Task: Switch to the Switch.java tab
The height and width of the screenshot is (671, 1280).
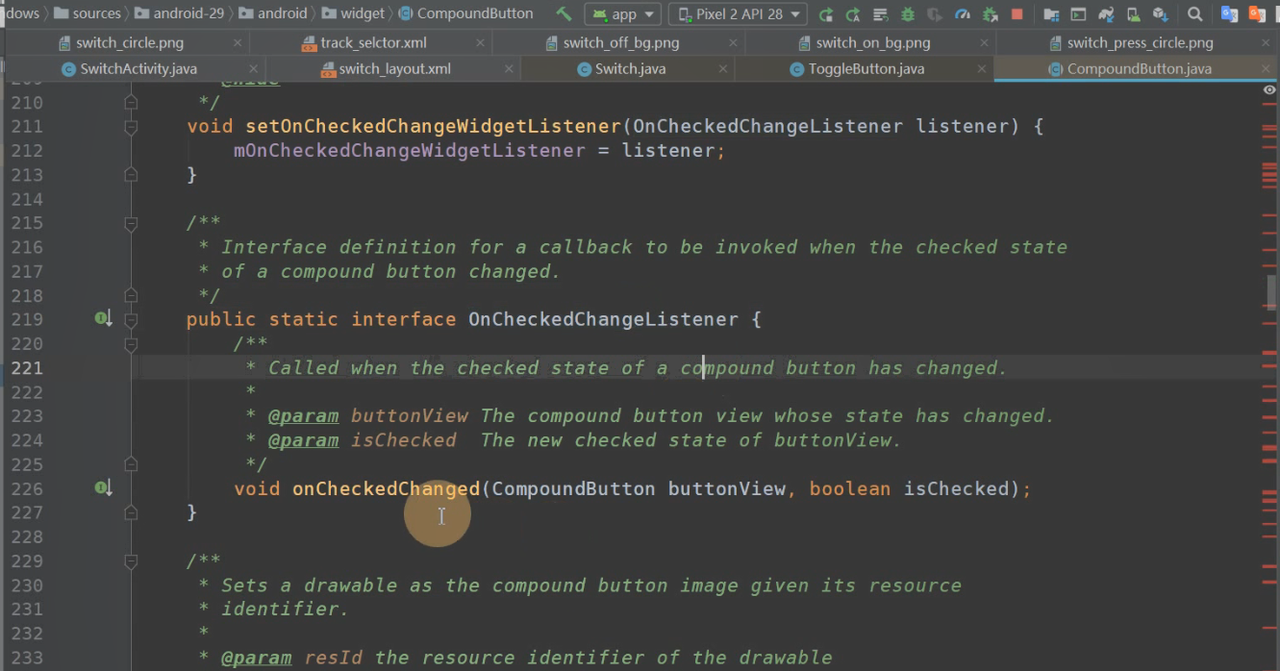Action: [x=629, y=69]
